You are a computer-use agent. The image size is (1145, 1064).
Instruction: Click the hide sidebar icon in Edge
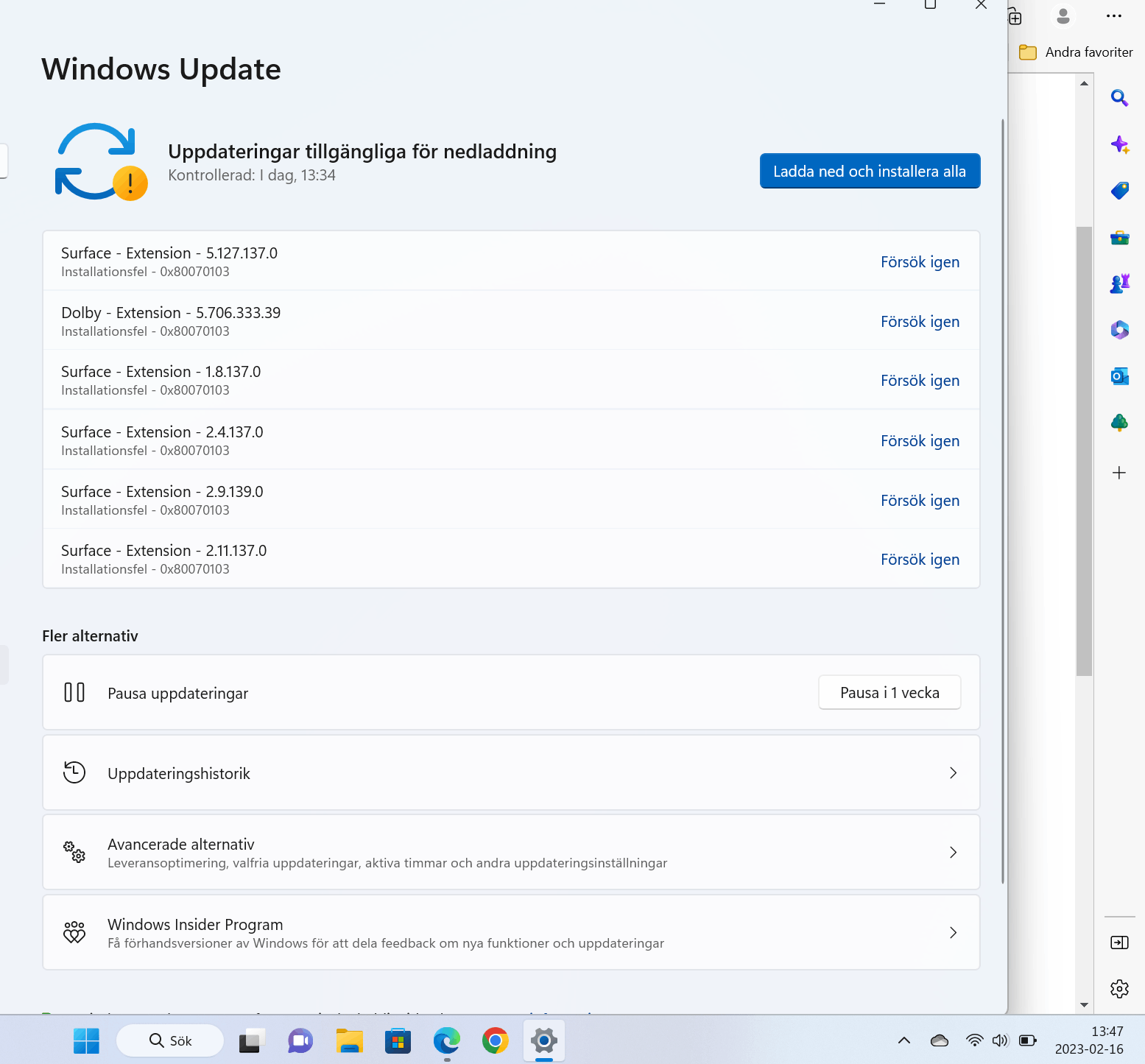pos(1119,943)
